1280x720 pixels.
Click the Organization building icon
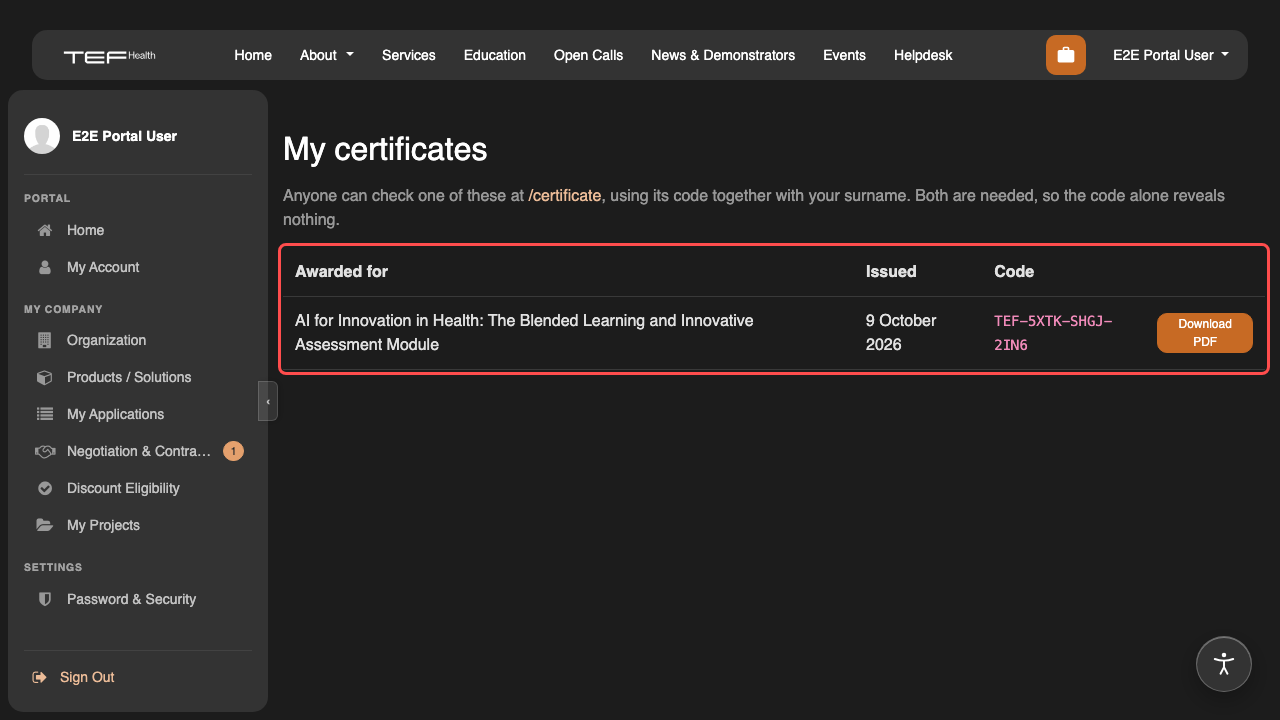pyautogui.click(x=44, y=340)
